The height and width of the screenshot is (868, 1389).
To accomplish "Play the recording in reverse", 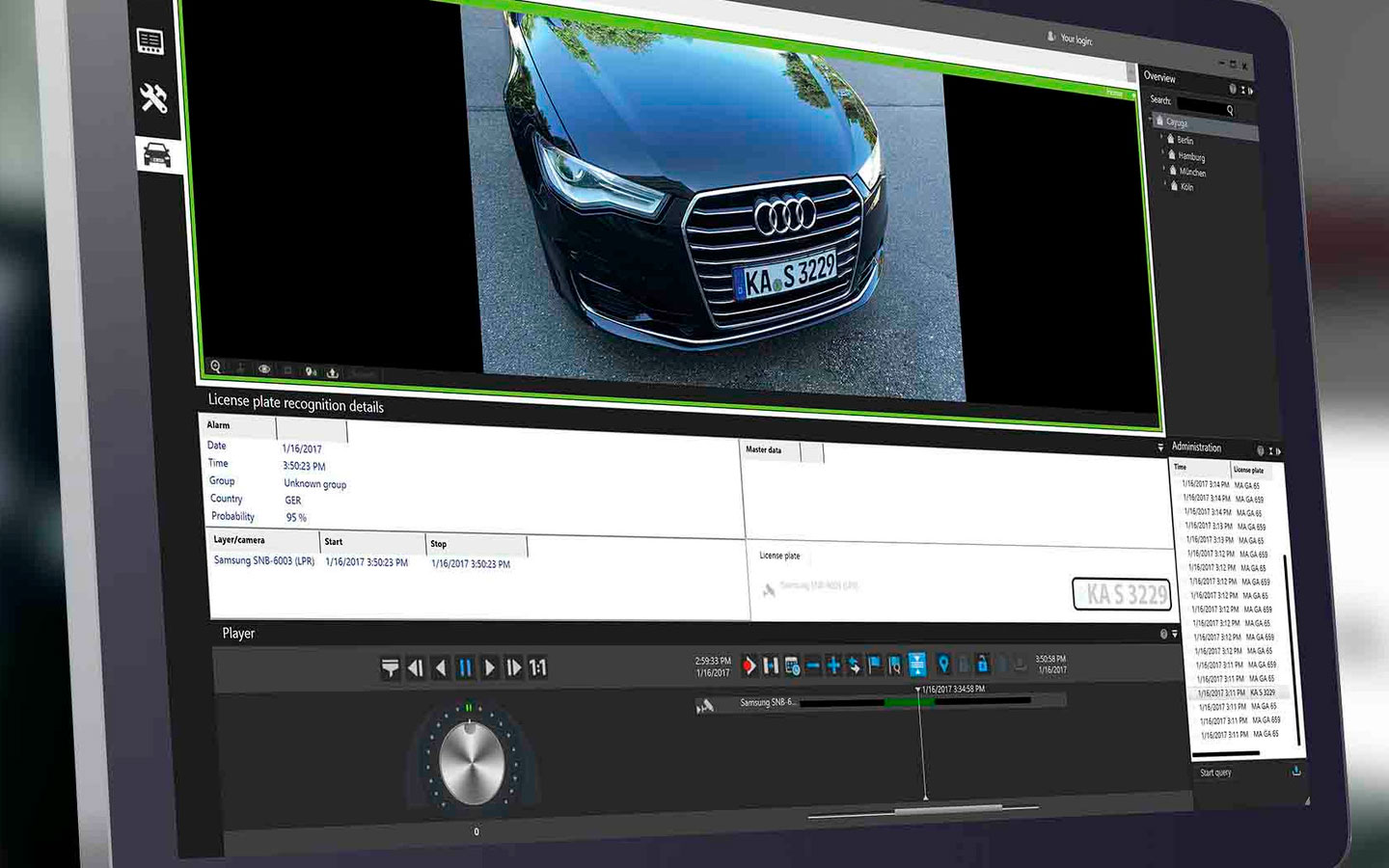I will [x=441, y=667].
